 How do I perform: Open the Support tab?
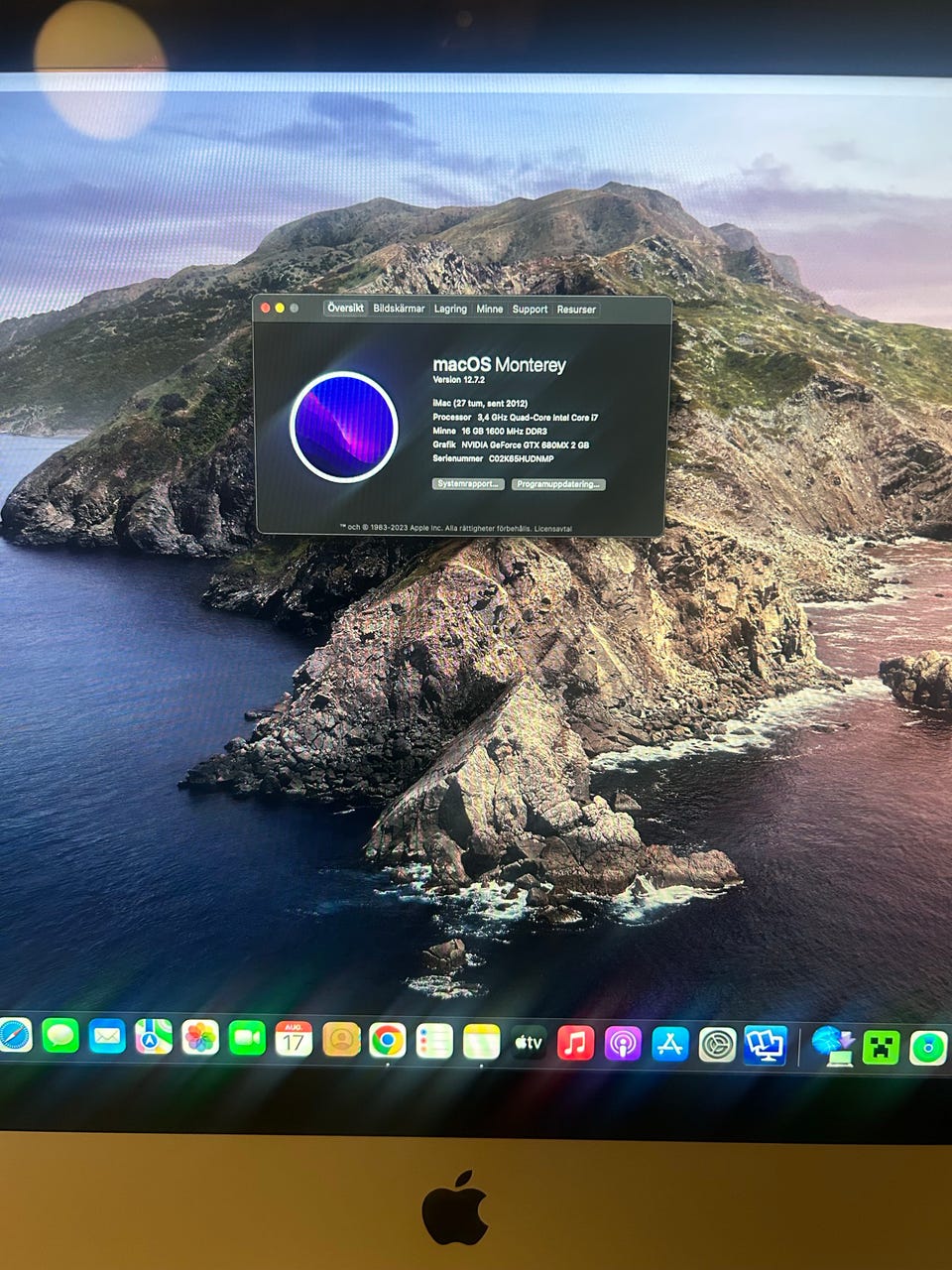click(530, 309)
